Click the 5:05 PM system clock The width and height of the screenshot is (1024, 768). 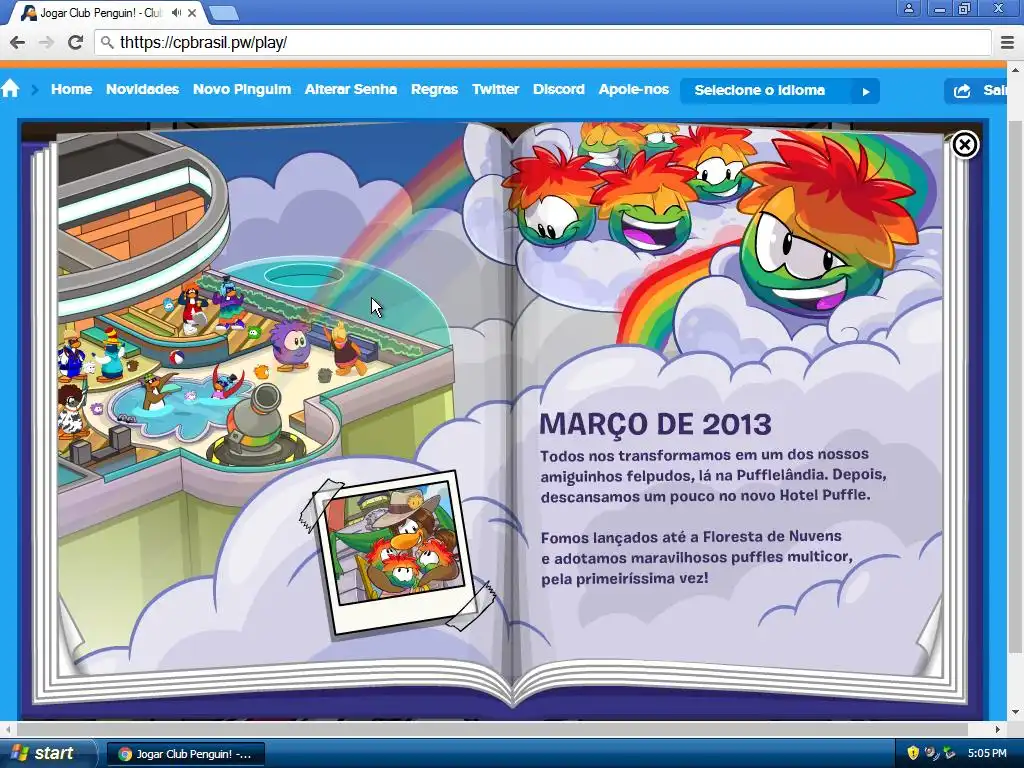[x=987, y=753]
